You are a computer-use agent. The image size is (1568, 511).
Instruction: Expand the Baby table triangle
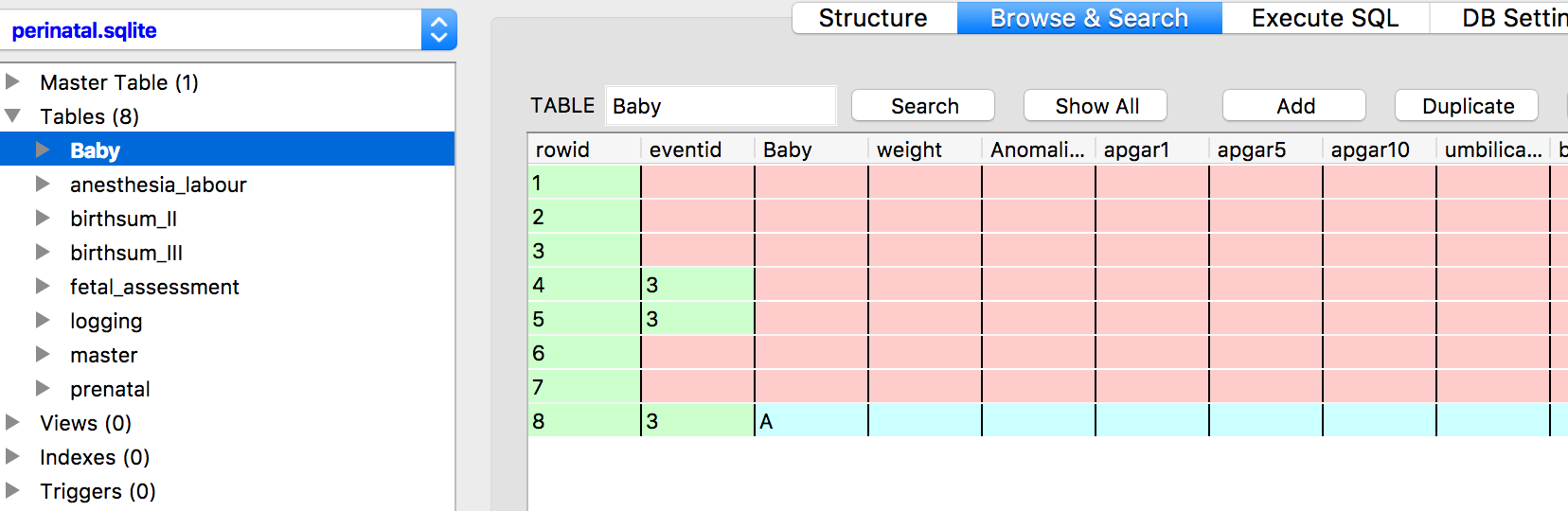[43, 150]
